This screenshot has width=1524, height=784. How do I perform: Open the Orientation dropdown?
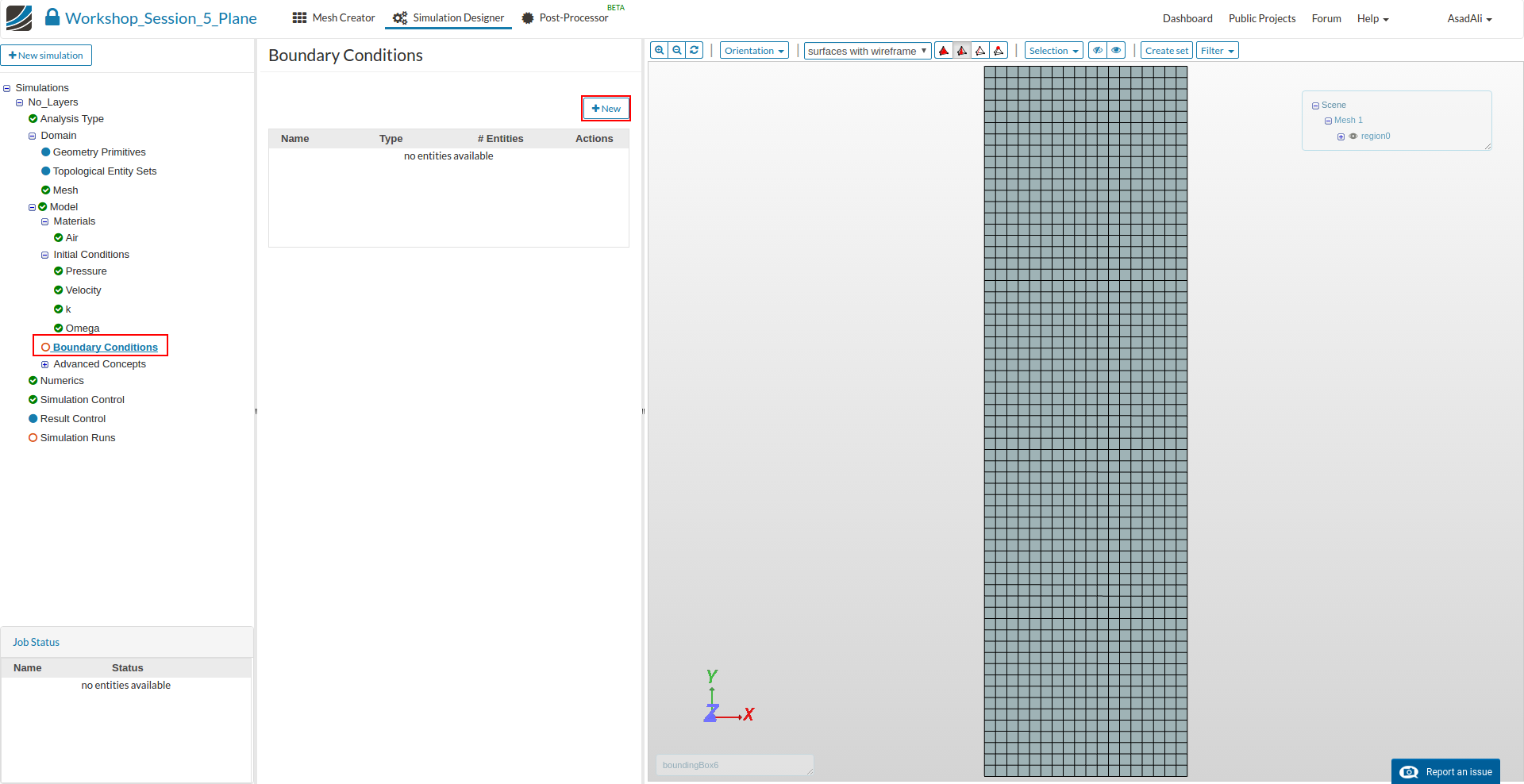754,50
